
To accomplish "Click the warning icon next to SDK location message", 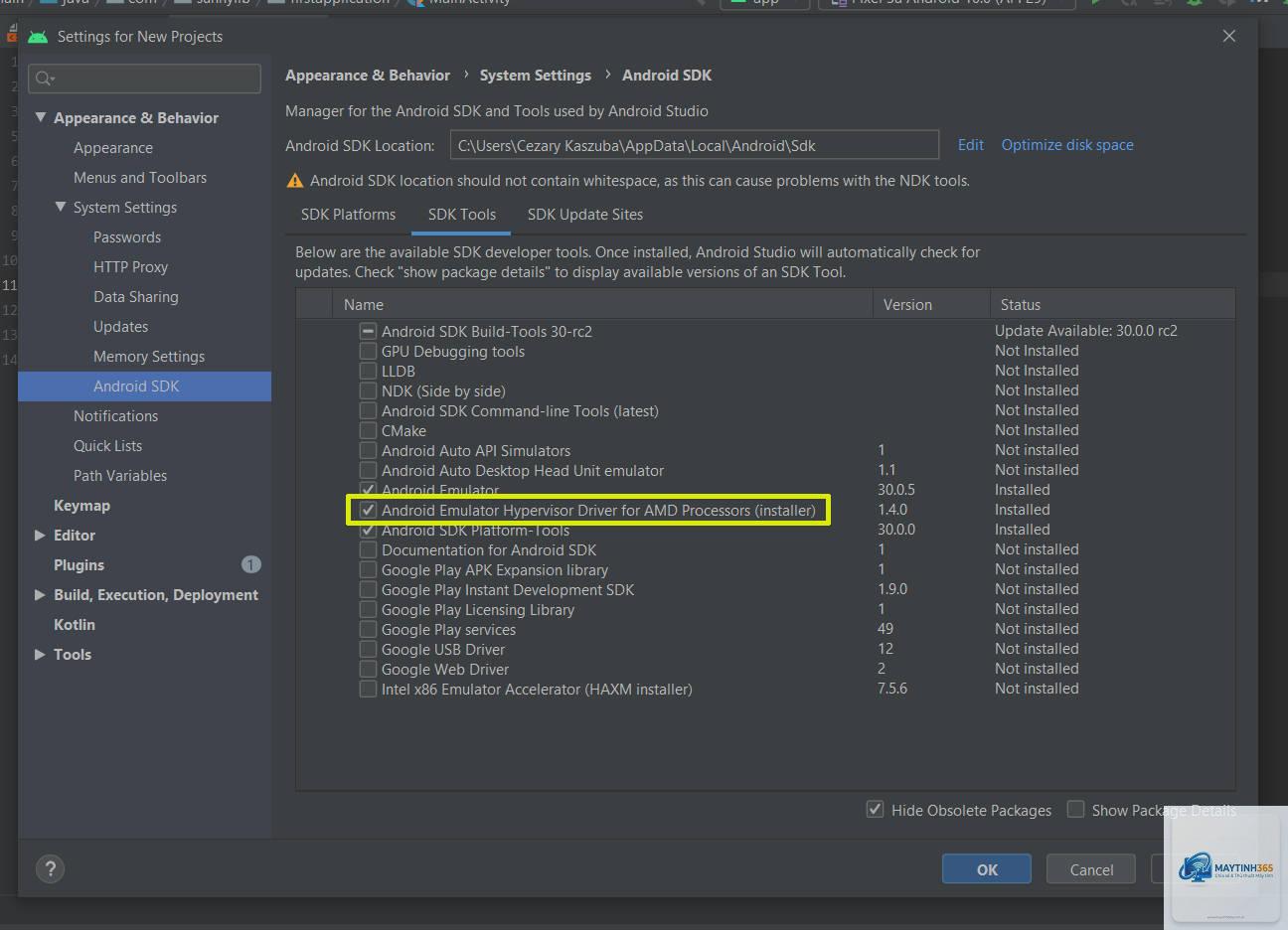I will pos(295,181).
